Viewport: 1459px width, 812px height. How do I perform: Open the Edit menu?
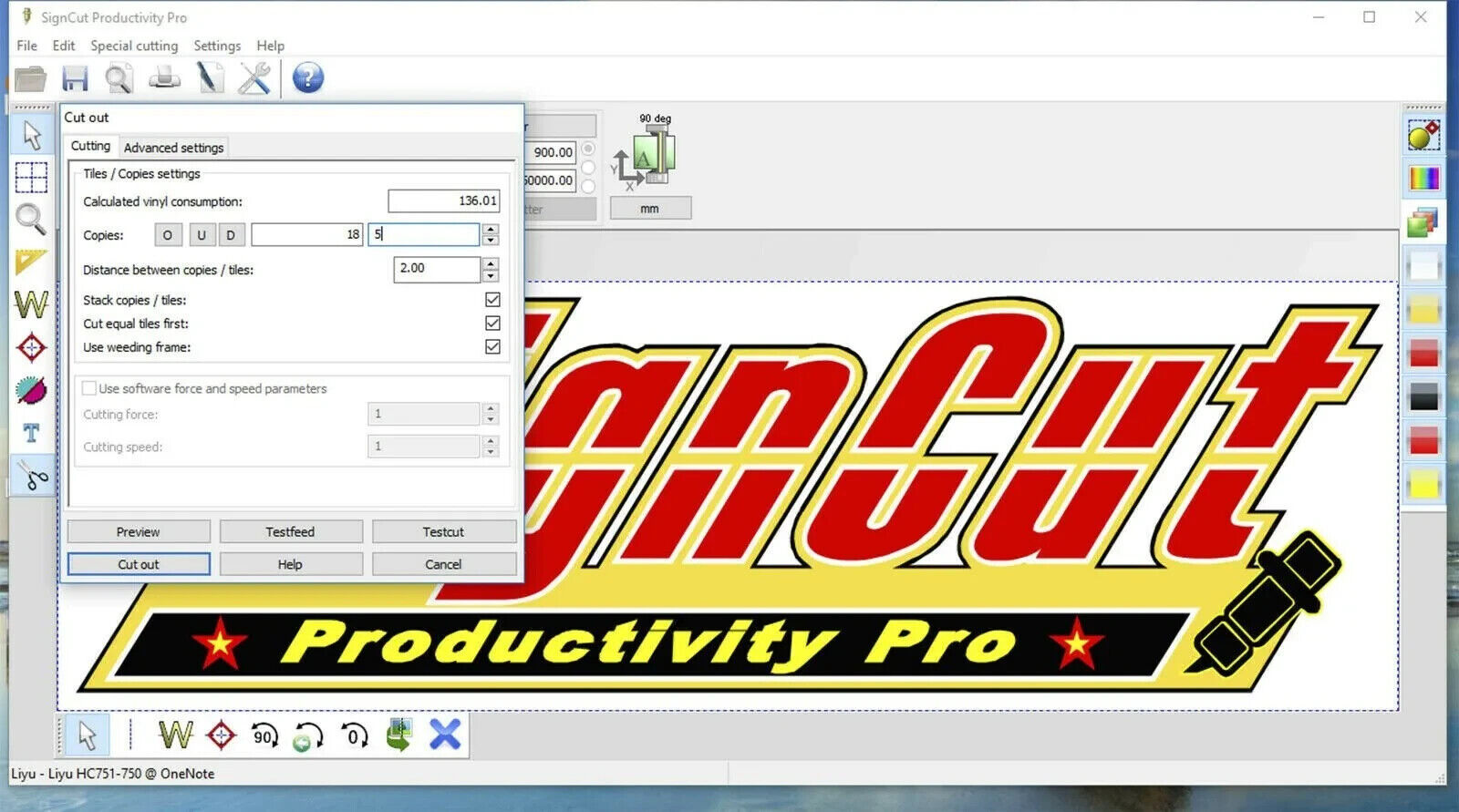coord(64,46)
